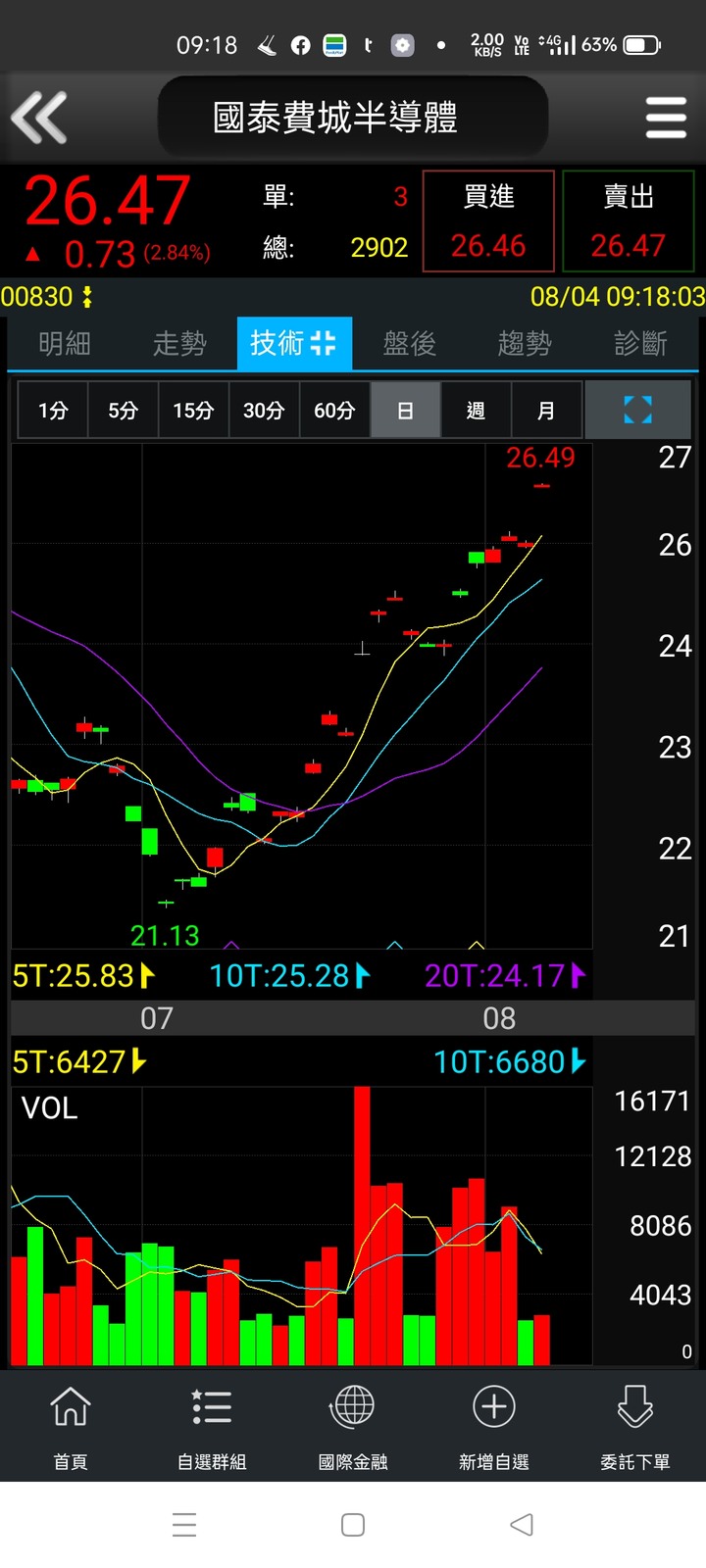Viewport: 706px width, 1568px height.
Task: Open the hamburger menu
Action: tap(666, 118)
